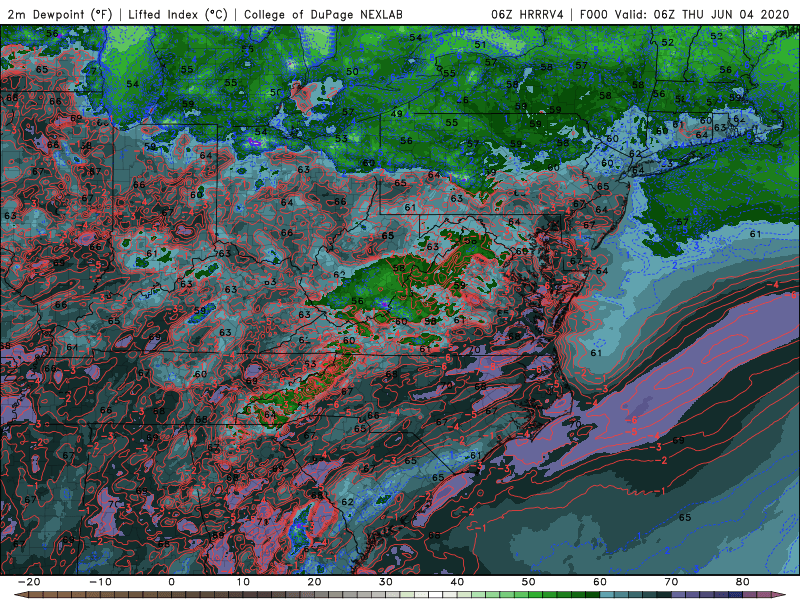The image size is (800, 600).
Task: Click the right arrow end of the color bar
Action: pos(779,595)
